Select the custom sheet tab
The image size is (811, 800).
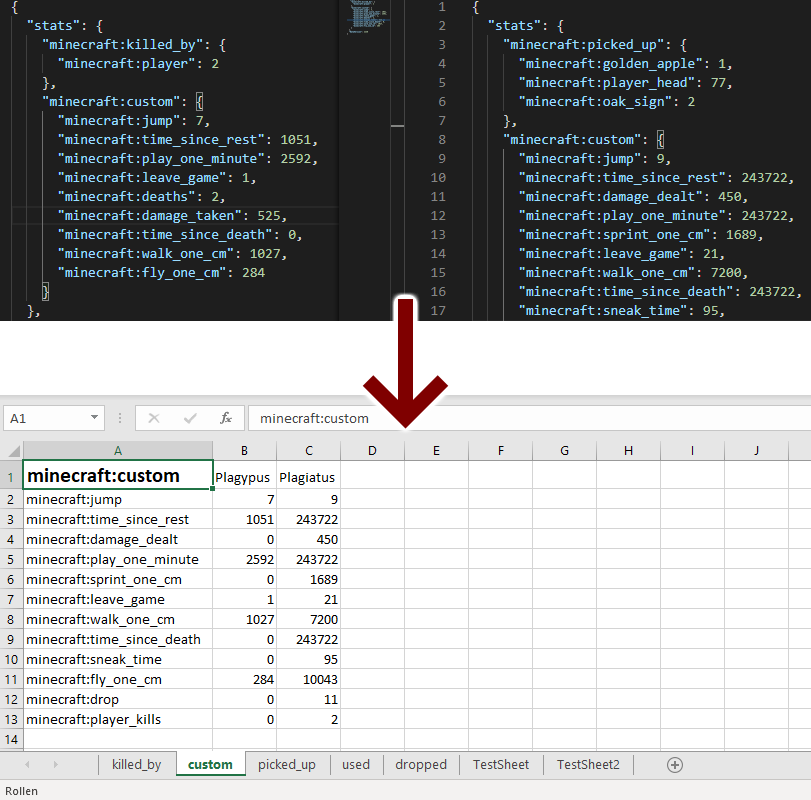tap(210, 764)
